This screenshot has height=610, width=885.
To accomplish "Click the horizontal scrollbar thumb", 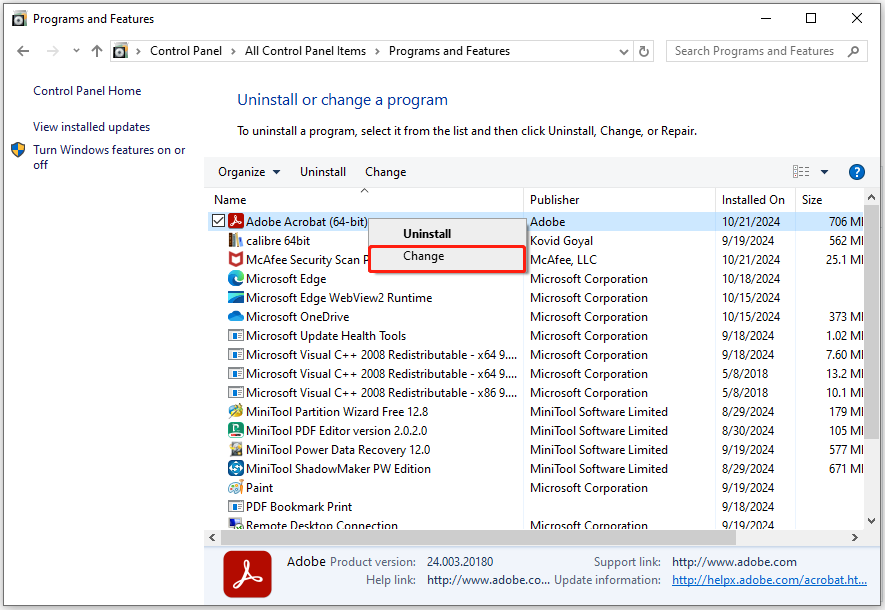I will (478, 538).
